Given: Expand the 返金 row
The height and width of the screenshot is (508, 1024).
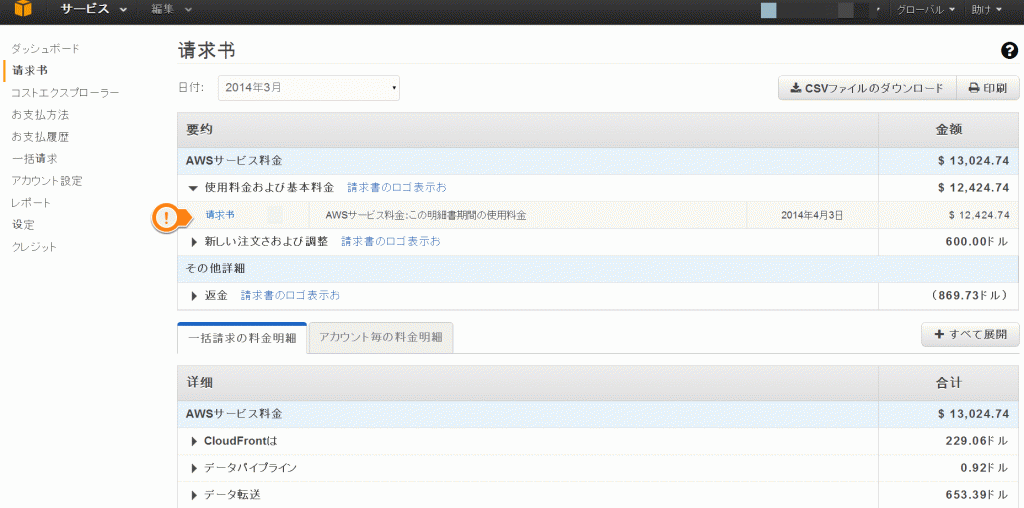Looking at the screenshot, I should click(x=194, y=296).
